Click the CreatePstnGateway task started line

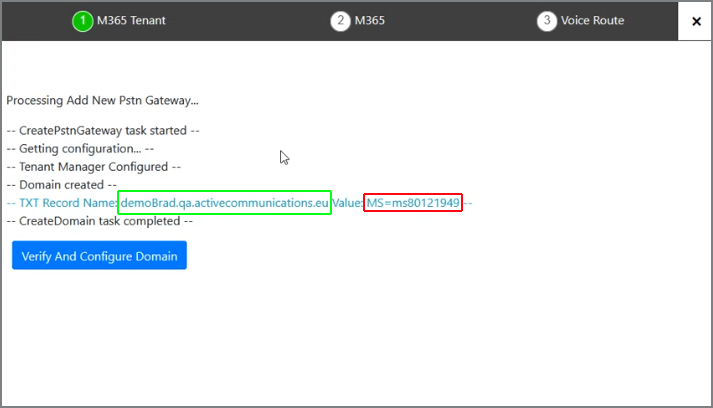[103, 131]
